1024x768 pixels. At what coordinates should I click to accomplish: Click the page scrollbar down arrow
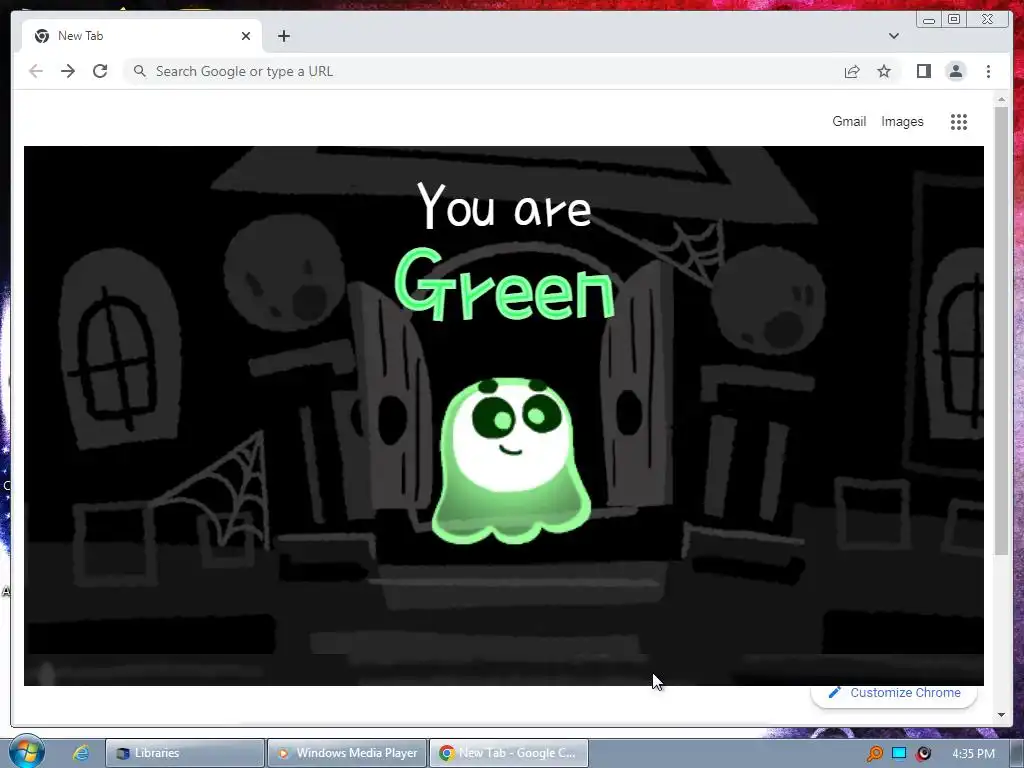click(1001, 715)
